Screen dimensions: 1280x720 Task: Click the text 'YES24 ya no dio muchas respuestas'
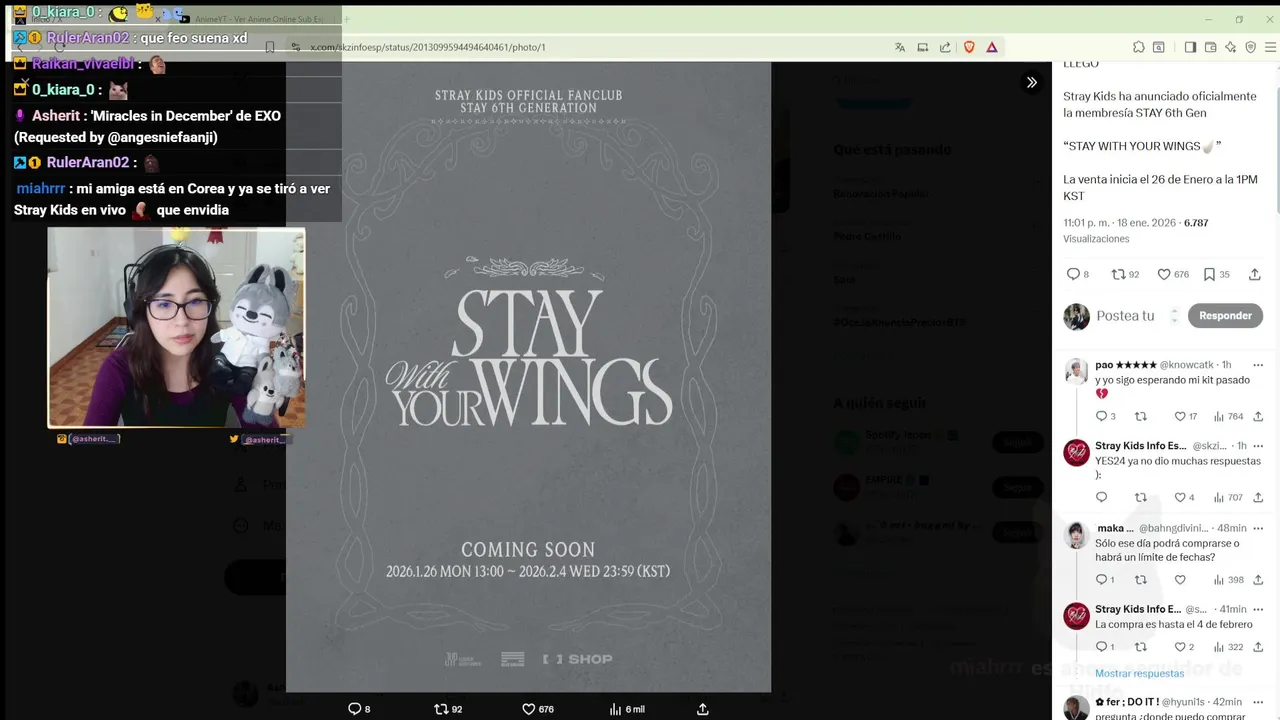(x=1178, y=462)
